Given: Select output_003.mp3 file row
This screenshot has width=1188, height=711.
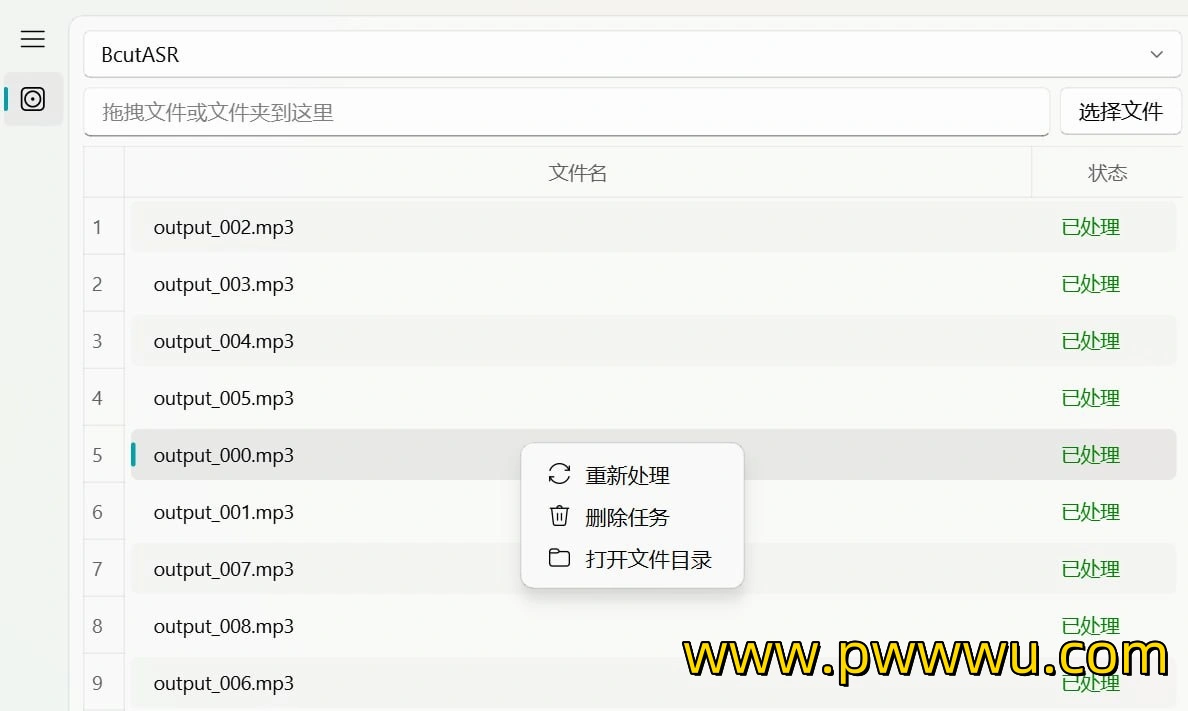Looking at the screenshot, I should point(653,283).
